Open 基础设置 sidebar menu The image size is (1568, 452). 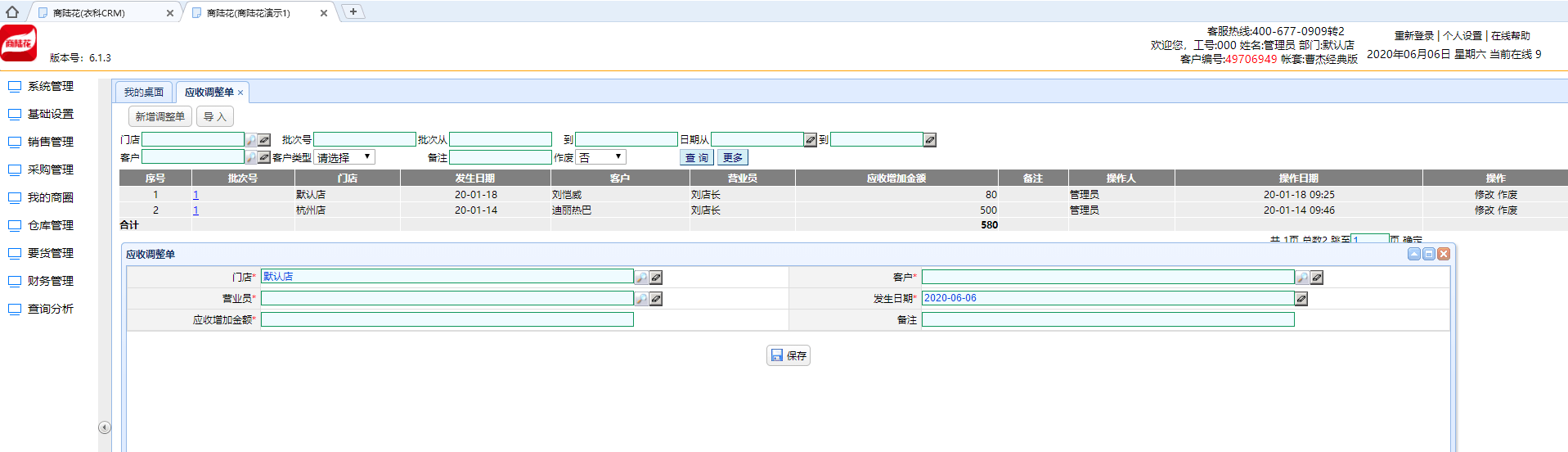51,114
